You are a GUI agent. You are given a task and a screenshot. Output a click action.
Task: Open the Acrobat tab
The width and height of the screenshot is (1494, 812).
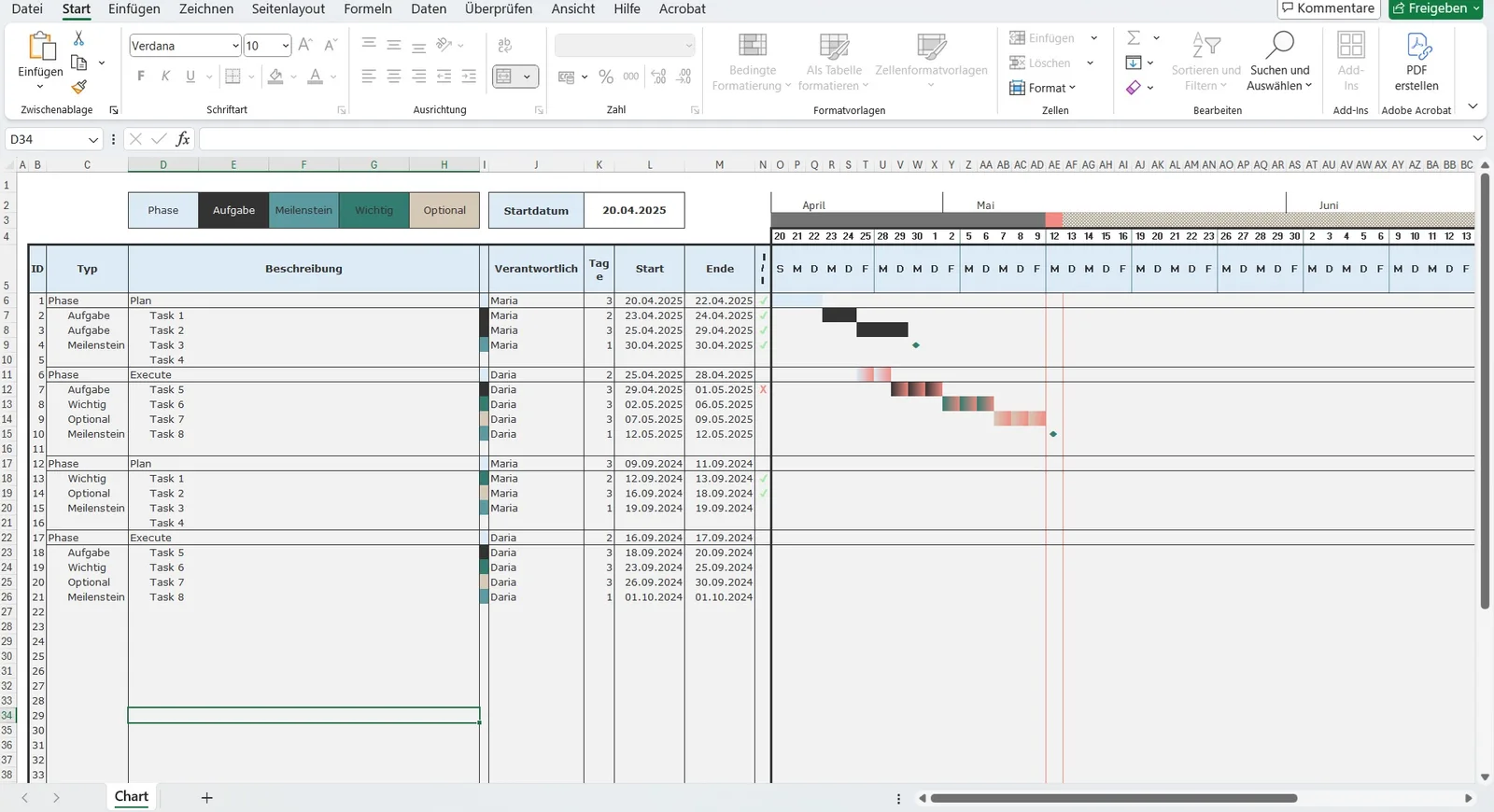click(683, 9)
